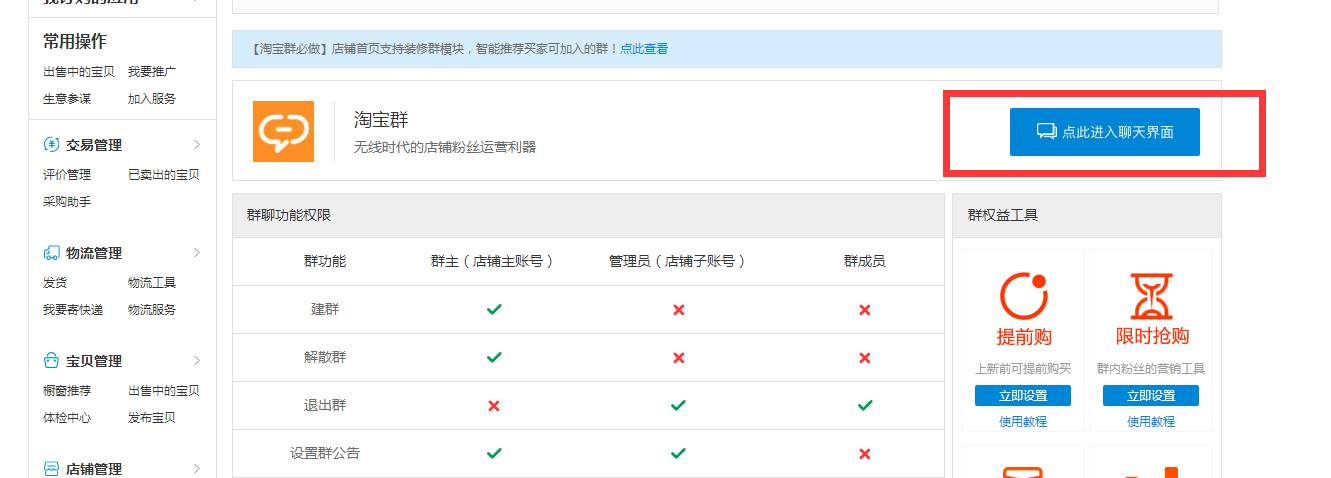
Task: Click 管理员（店铺子账号） column header
Action: coord(679,261)
